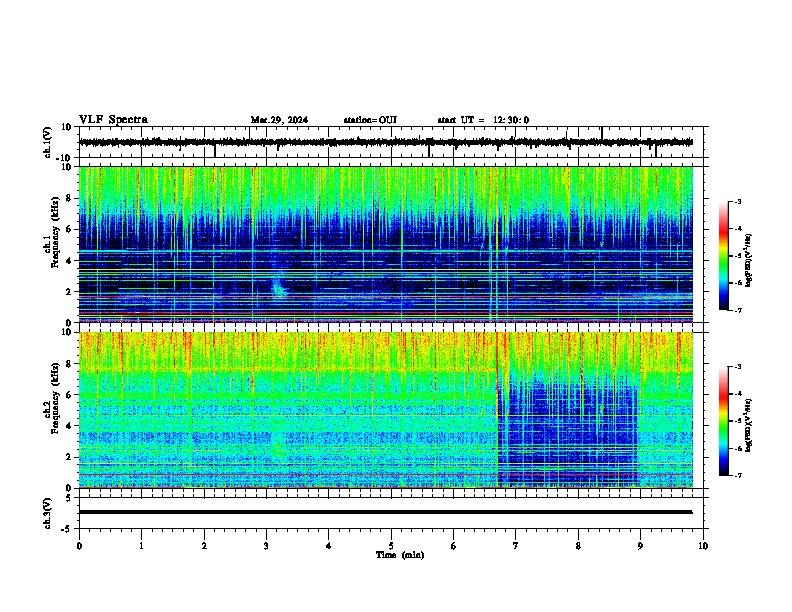Click the "Time (min)" x-axis label
Screen dimensions: 792x612
[400, 555]
